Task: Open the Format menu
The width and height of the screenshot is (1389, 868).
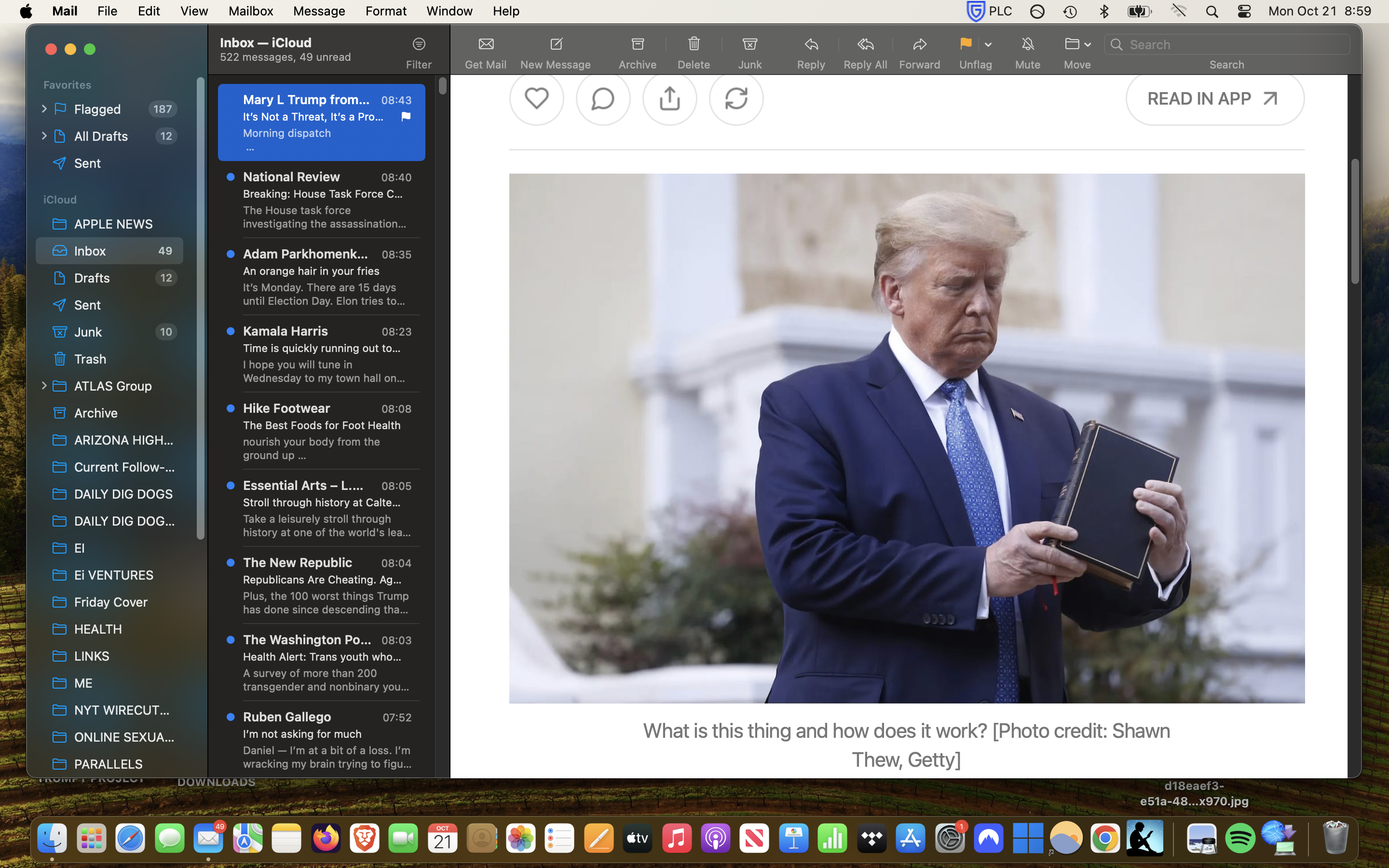Action: coord(386,11)
